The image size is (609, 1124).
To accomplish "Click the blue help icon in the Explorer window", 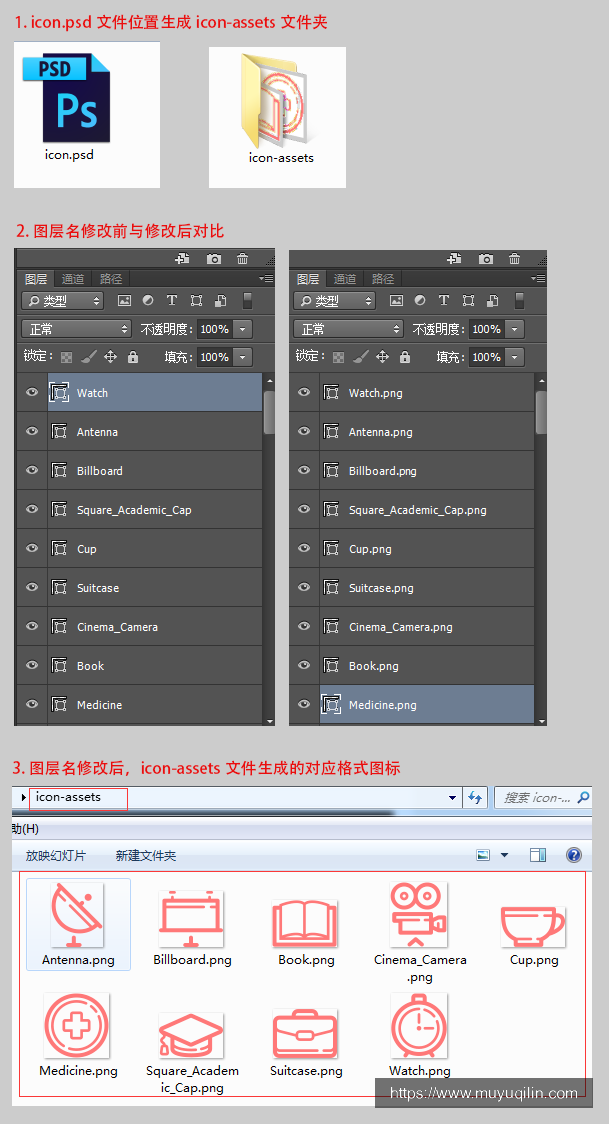I will [573, 854].
